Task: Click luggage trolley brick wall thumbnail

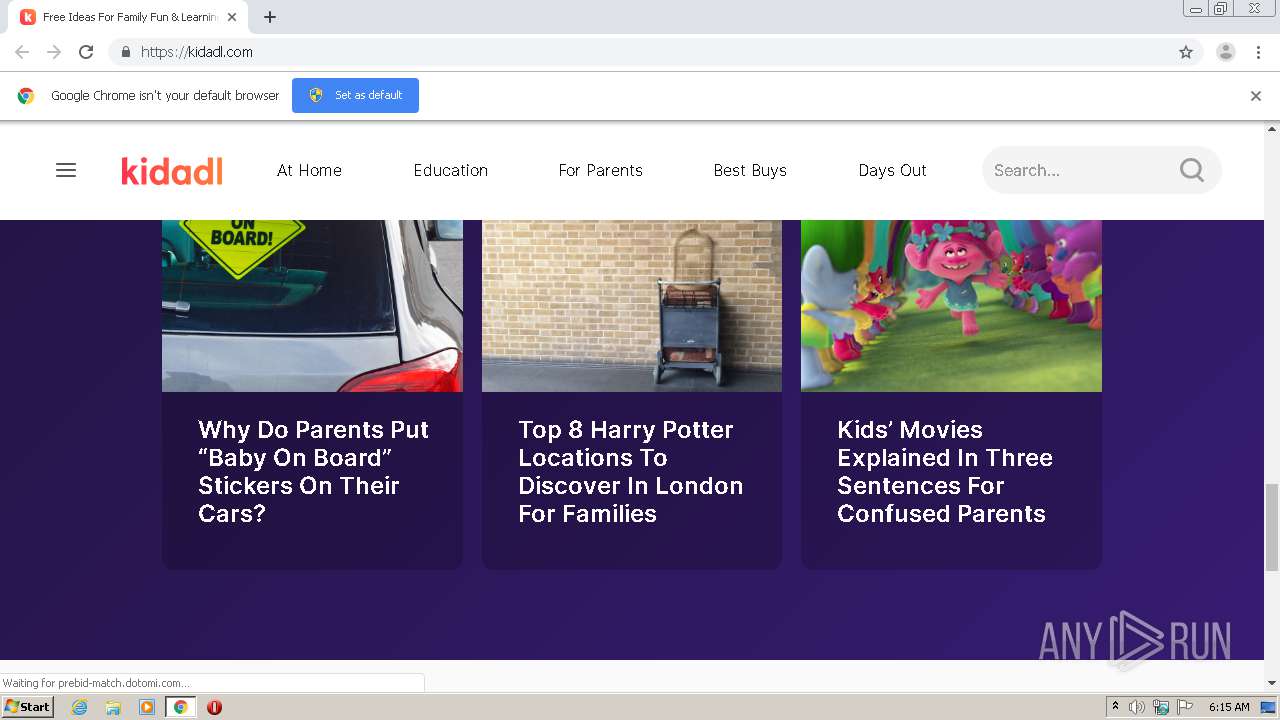Action: [x=632, y=306]
